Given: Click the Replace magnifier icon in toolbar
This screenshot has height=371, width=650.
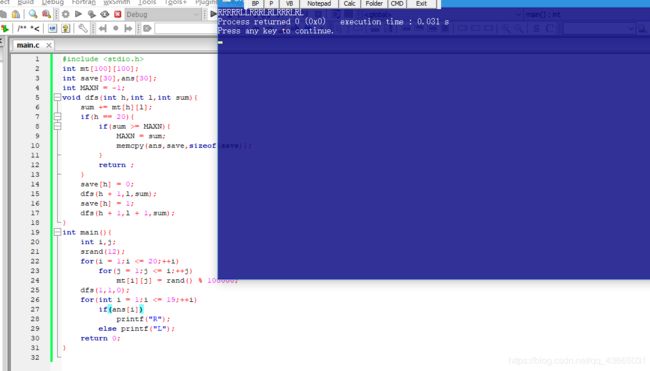Looking at the screenshot, I should point(46,14).
